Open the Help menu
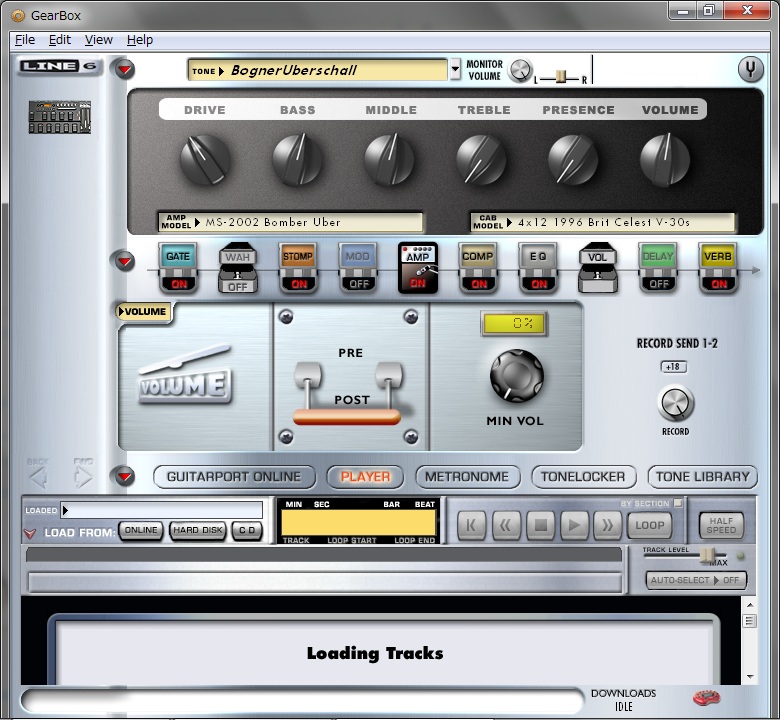 coord(140,40)
